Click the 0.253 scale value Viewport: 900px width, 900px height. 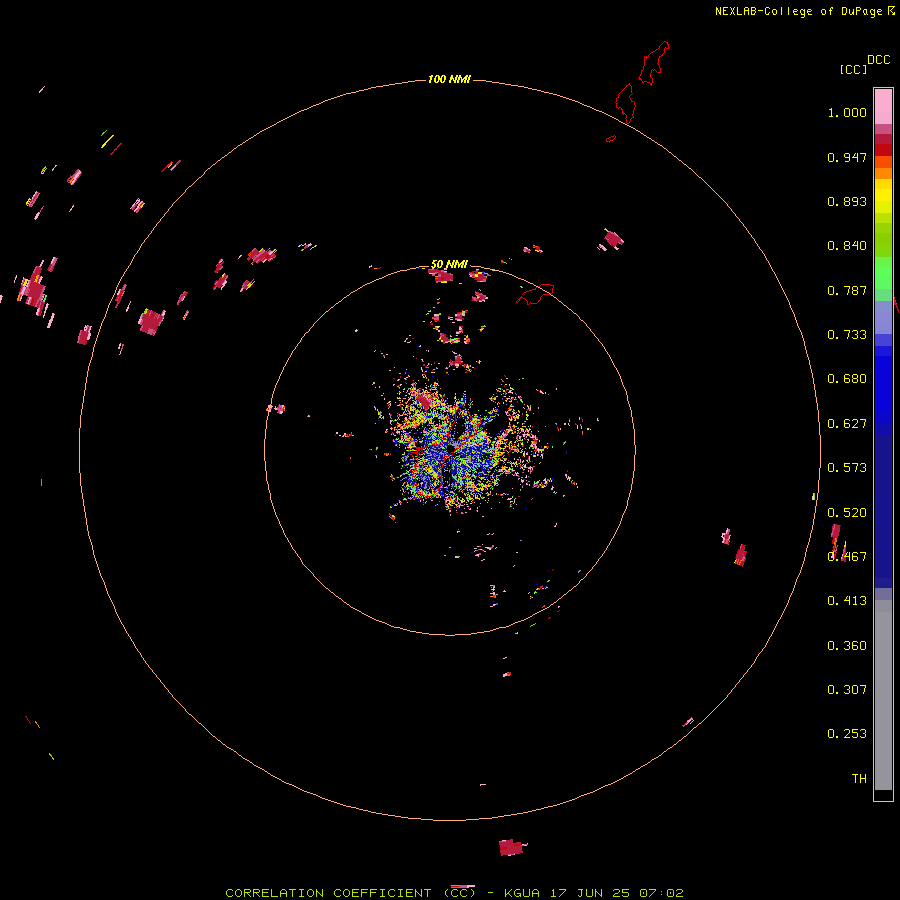coord(847,734)
